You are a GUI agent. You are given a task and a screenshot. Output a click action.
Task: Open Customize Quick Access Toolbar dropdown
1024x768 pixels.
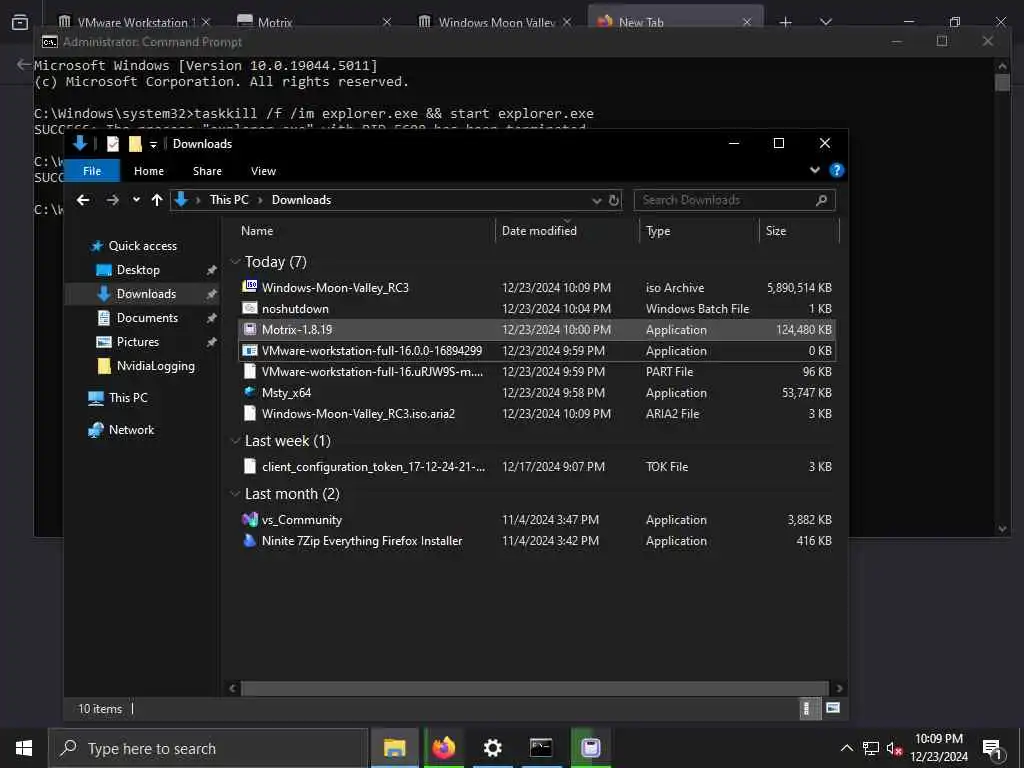153,144
